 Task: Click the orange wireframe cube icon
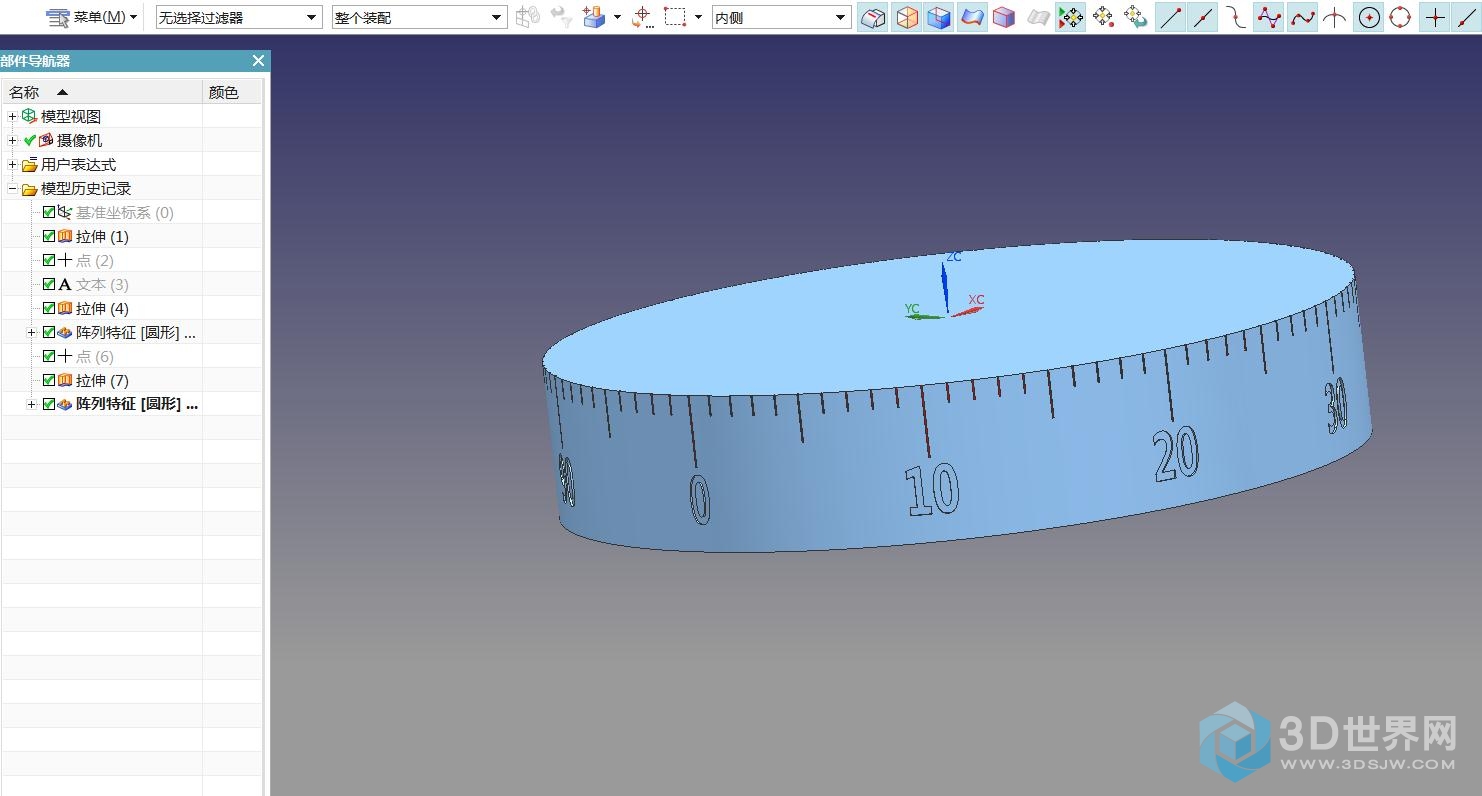coord(907,17)
